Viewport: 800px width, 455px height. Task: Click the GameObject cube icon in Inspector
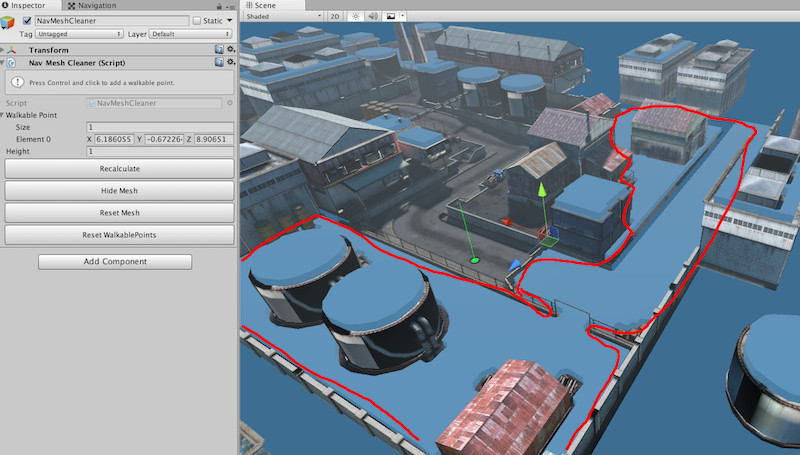(x=8, y=22)
